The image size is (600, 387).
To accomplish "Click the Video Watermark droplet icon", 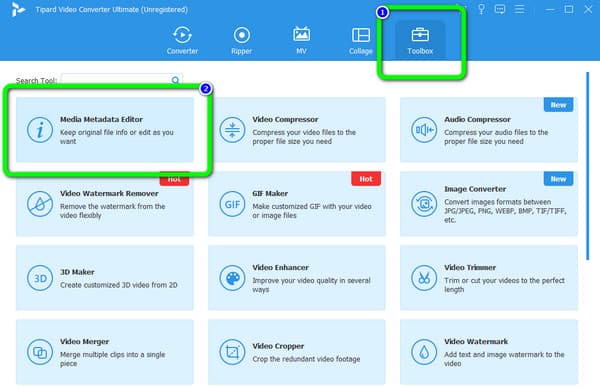I will coord(424,352).
